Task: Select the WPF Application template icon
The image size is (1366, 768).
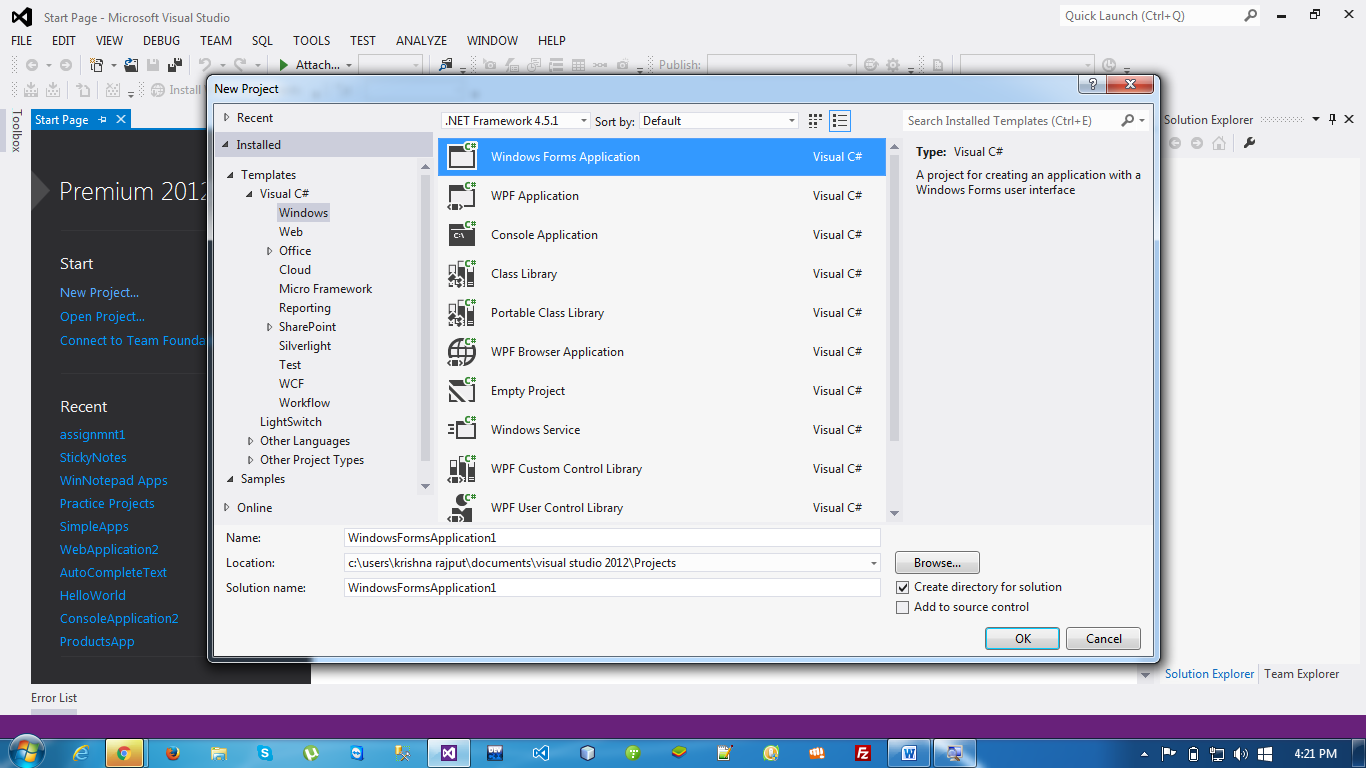Action: point(461,195)
